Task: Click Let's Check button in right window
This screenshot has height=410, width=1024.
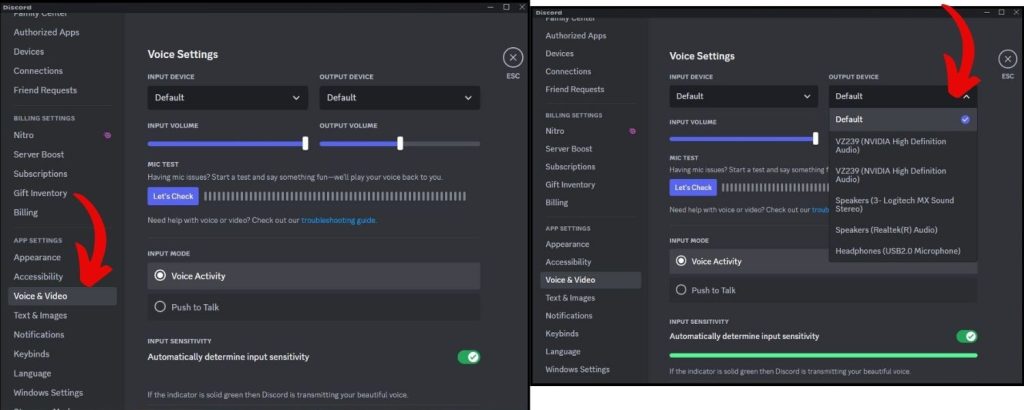Action: [x=693, y=187]
